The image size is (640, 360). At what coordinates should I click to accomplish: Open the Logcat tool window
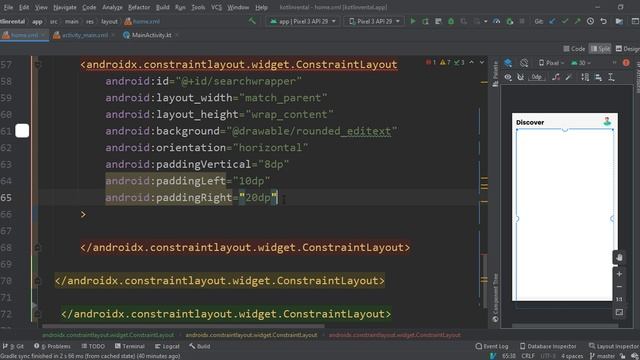[167, 346]
